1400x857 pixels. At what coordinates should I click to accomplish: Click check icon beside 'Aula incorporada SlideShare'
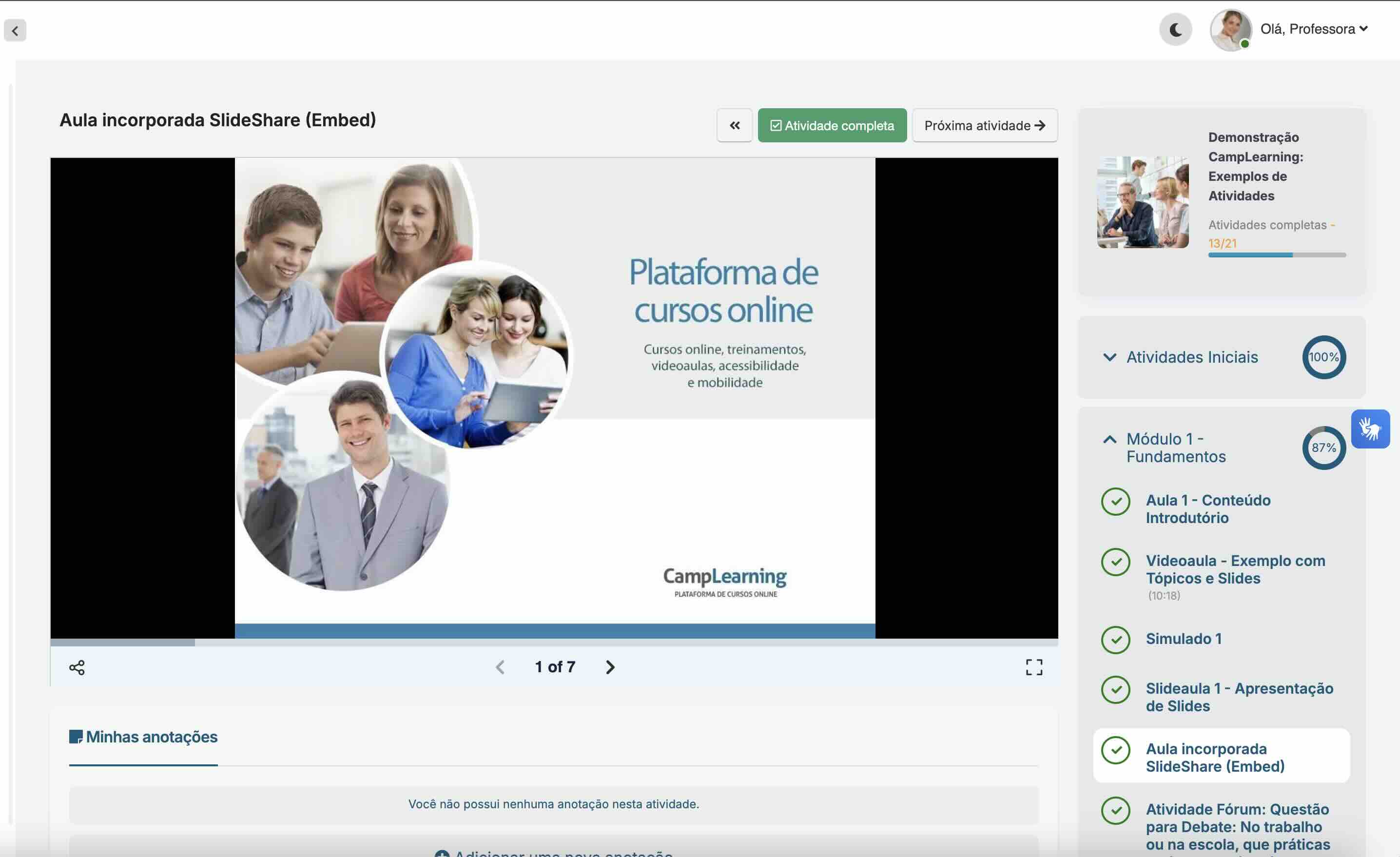1115,750
